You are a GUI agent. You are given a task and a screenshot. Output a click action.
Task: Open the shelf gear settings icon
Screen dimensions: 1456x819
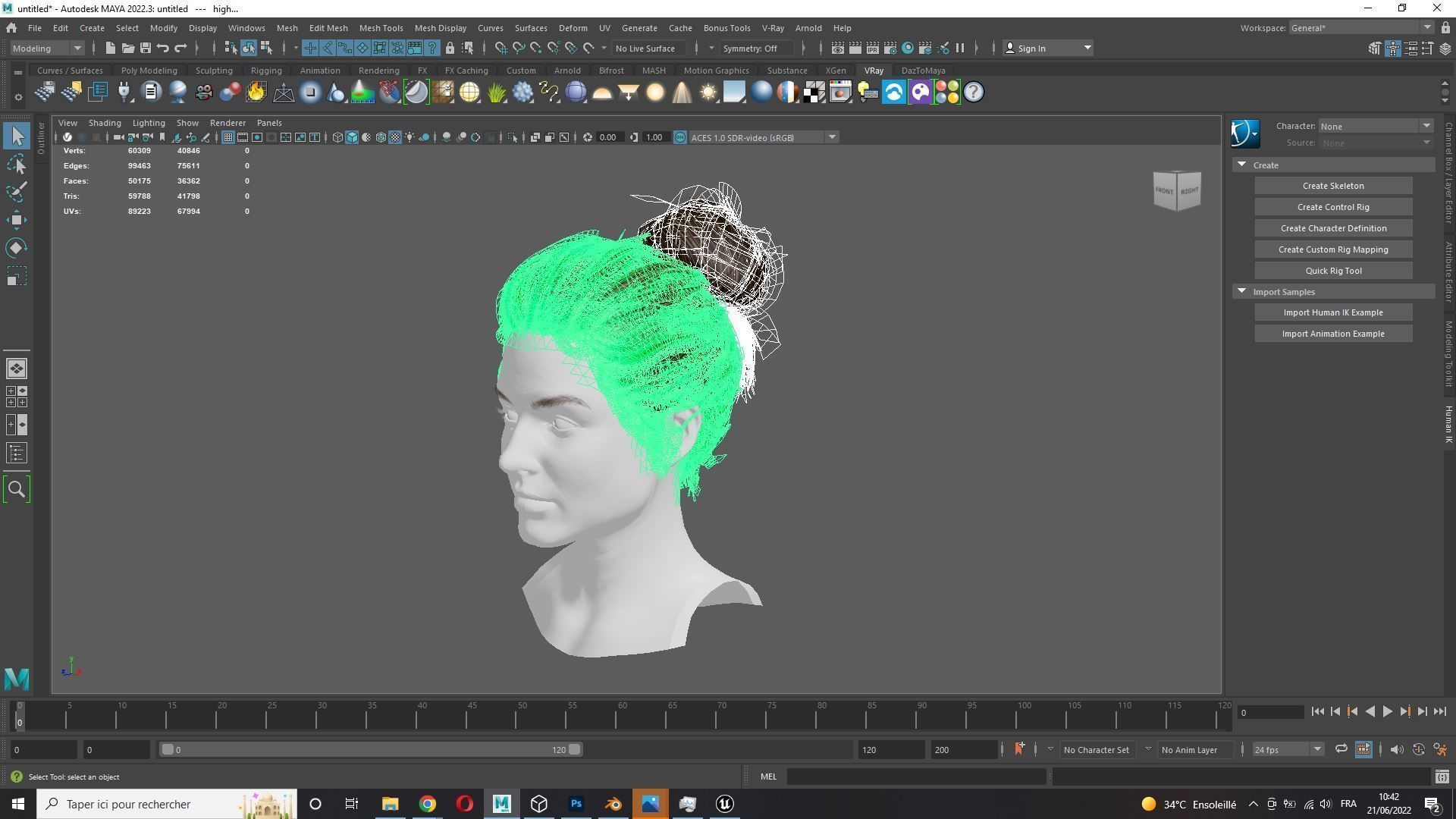(17, 97)
